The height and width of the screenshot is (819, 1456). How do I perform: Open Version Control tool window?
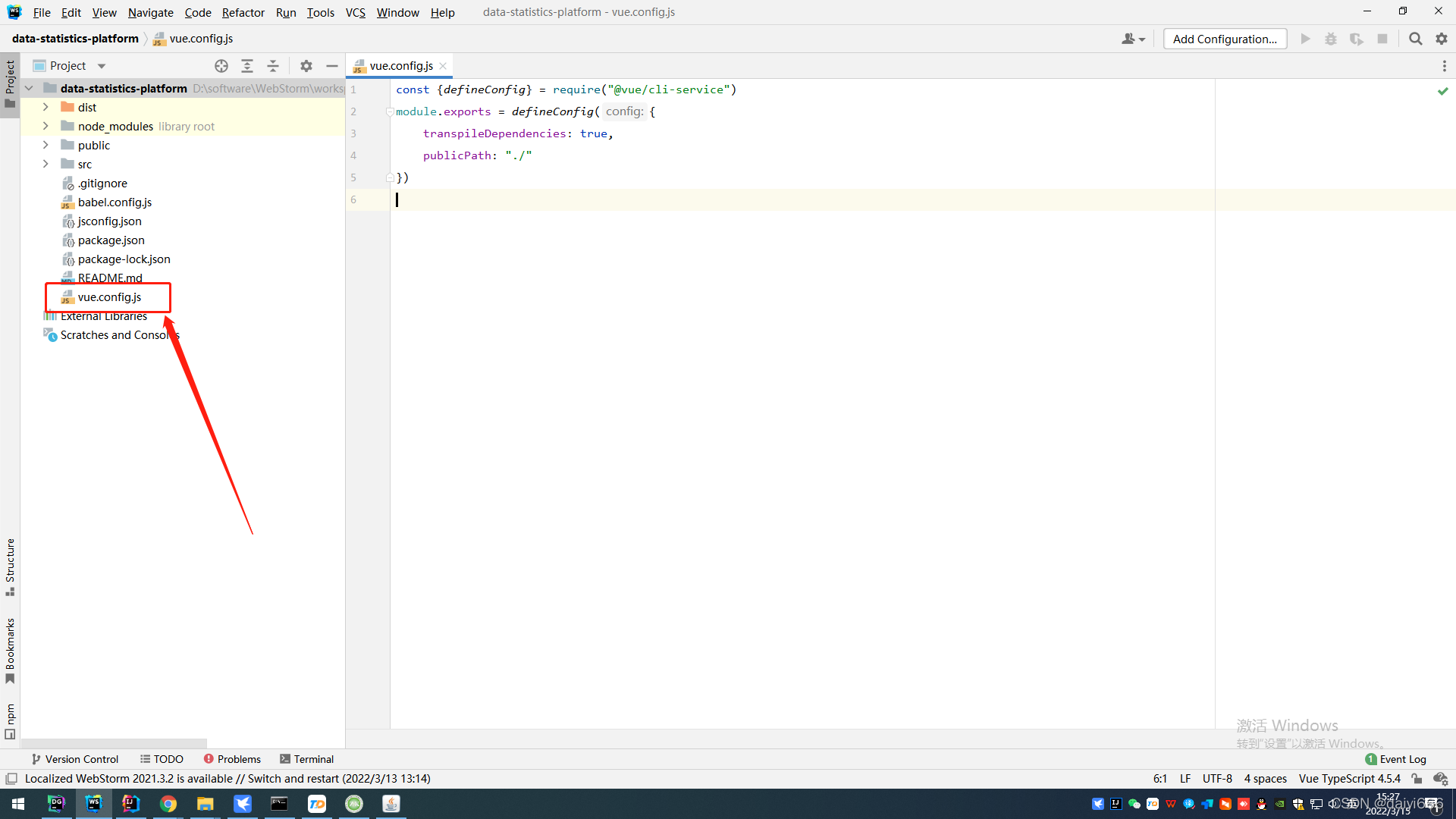[x=74, y=759]
